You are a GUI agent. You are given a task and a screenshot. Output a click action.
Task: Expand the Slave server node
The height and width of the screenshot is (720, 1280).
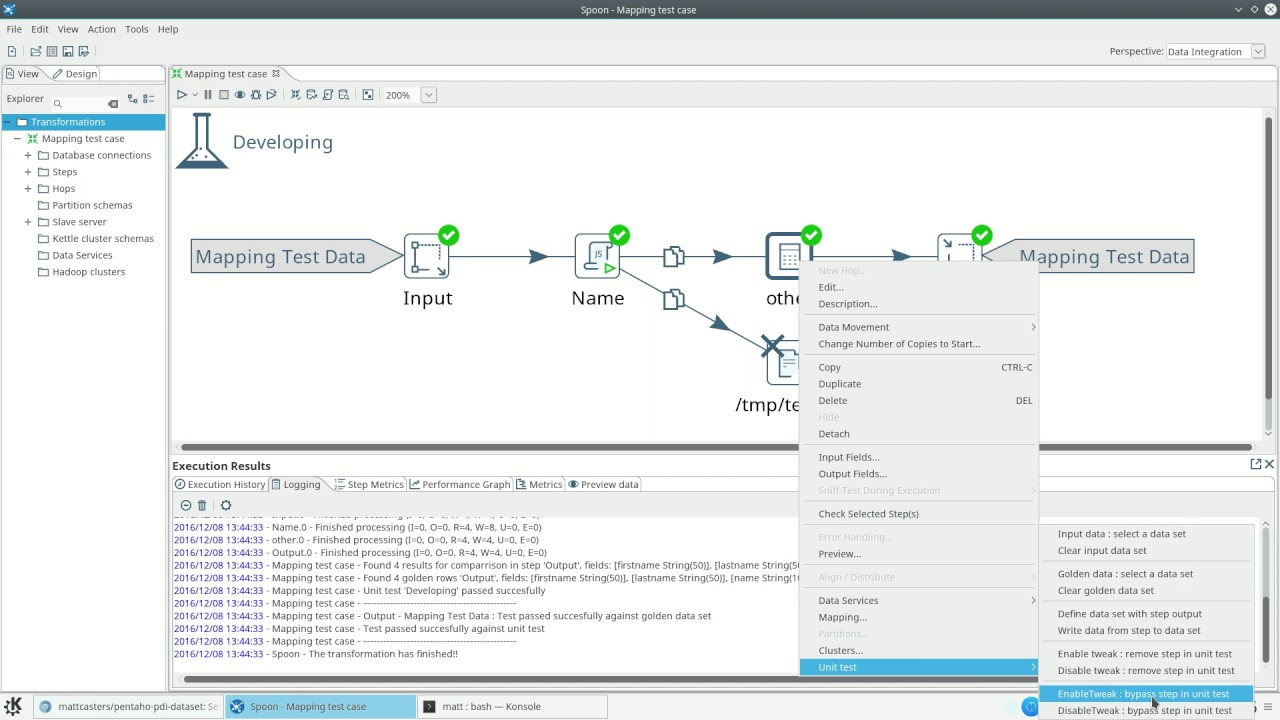[28, 222]
